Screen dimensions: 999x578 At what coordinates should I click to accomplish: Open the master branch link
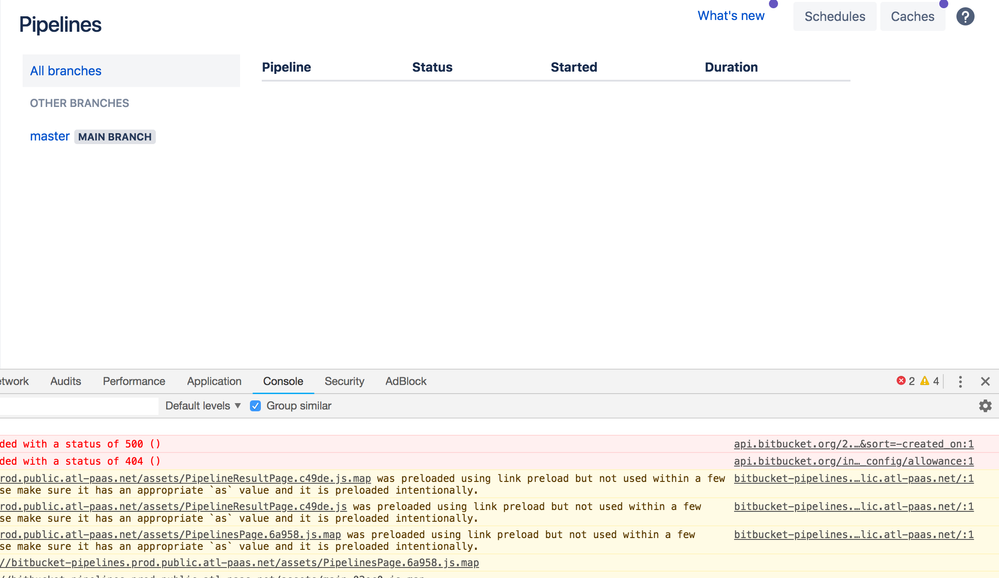point(50,136)
